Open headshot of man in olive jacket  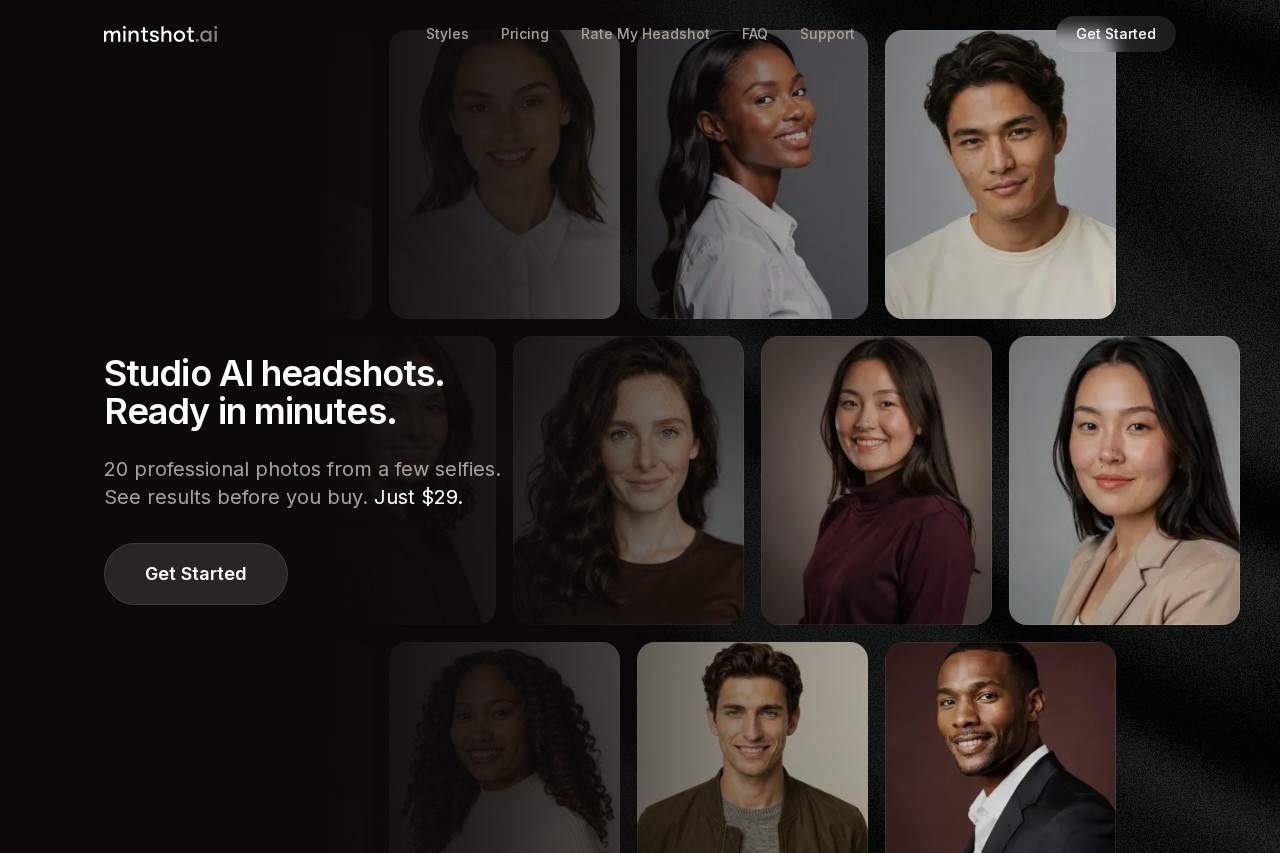752,747
